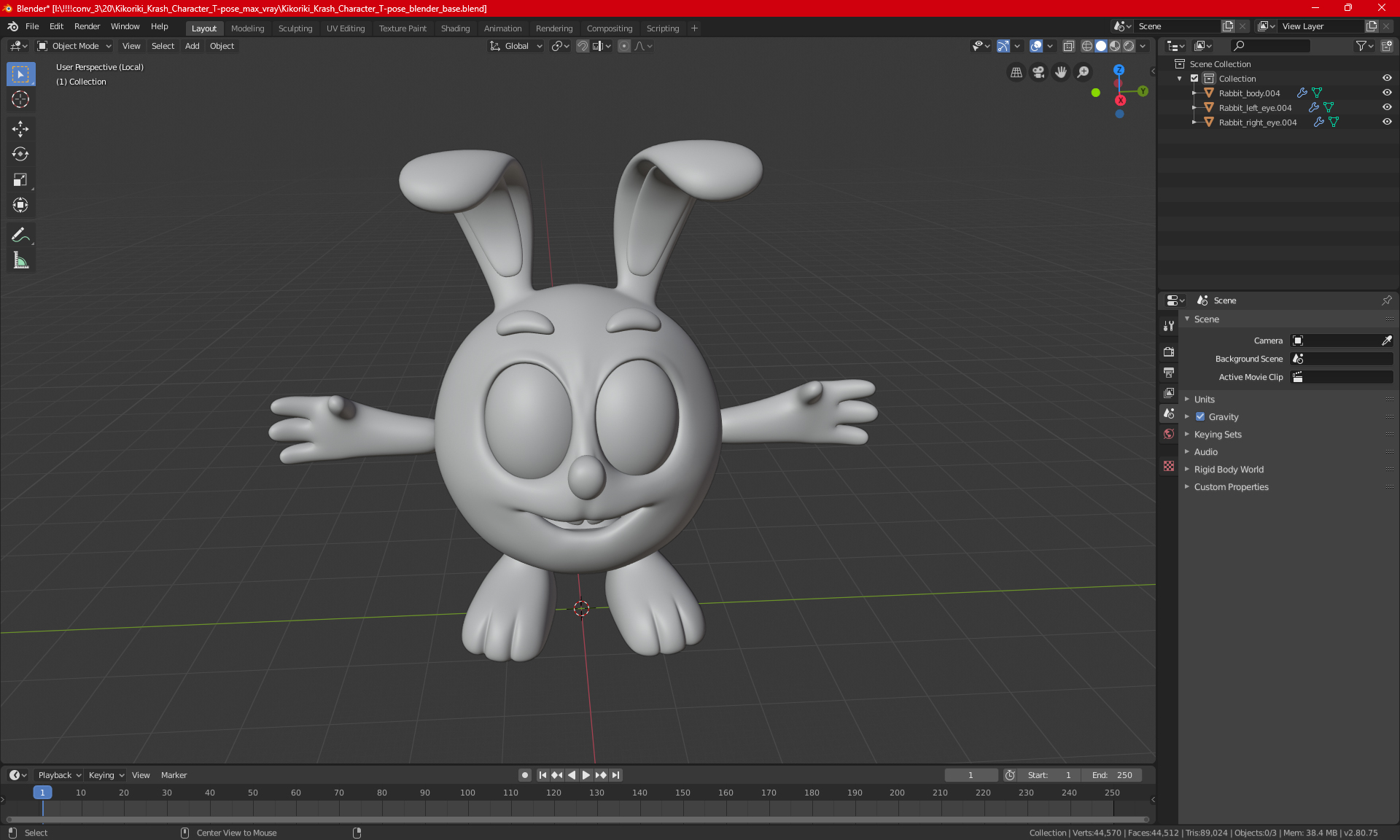The height and width of the screenshot is (840, 1400).
Task: Toggle the camera view button
Action: (1038, 72)
